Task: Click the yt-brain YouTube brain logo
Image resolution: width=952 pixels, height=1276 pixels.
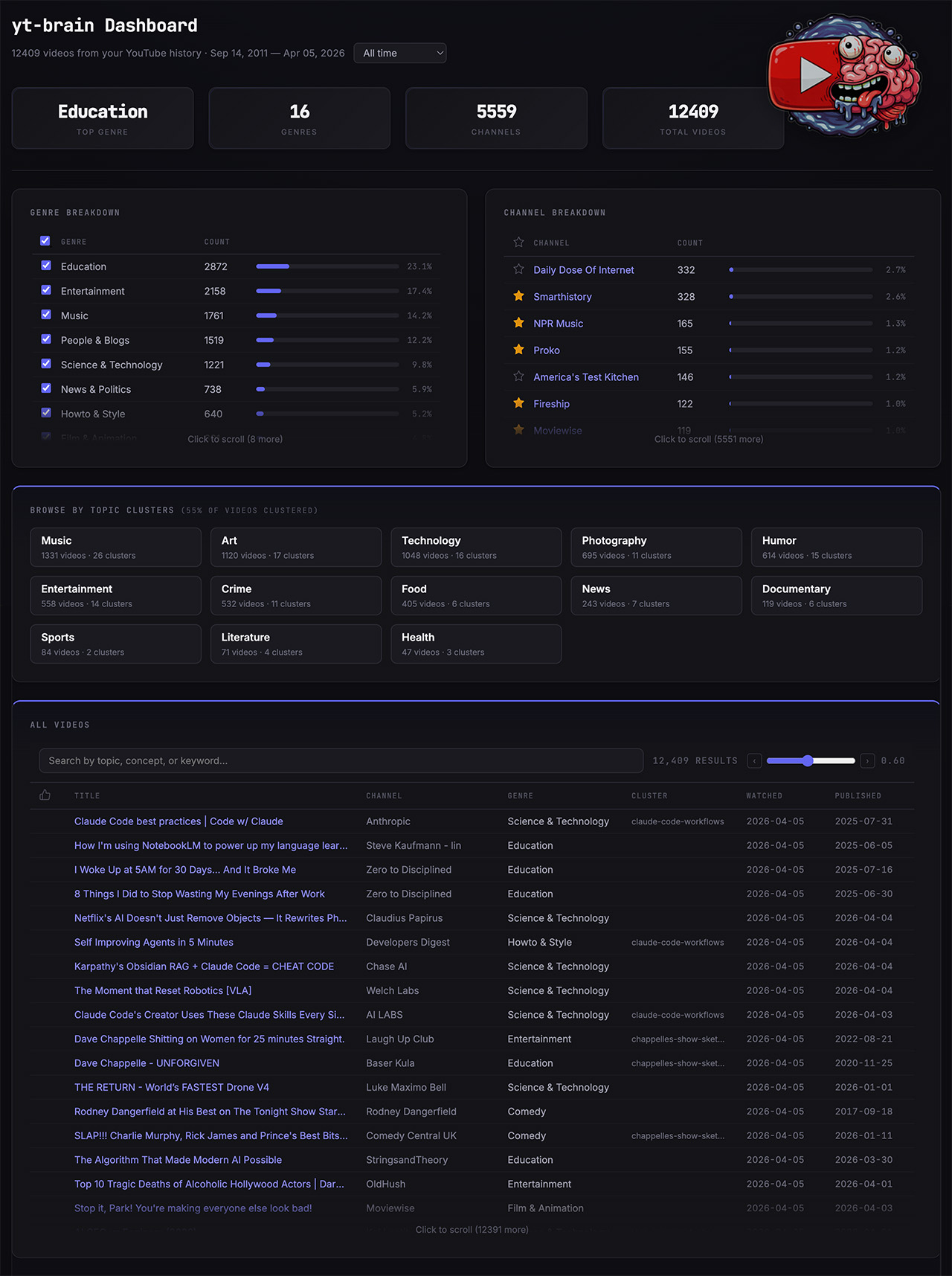Action: 844,76
